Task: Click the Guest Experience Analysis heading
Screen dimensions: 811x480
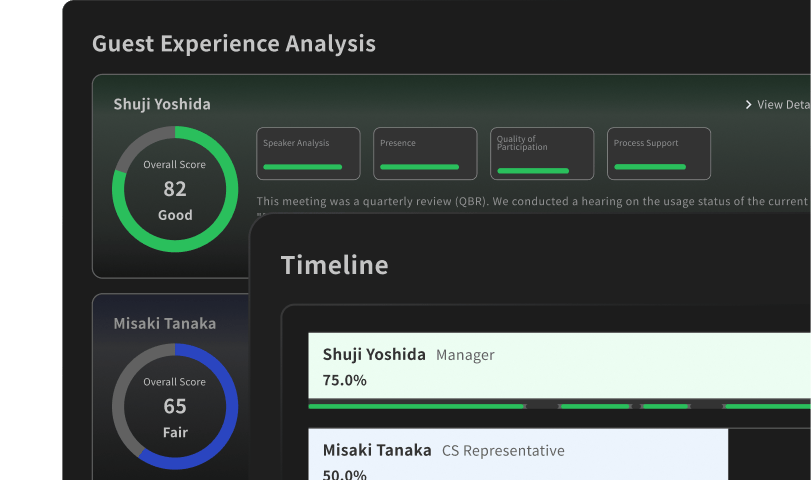Action: tap(234, 44)
